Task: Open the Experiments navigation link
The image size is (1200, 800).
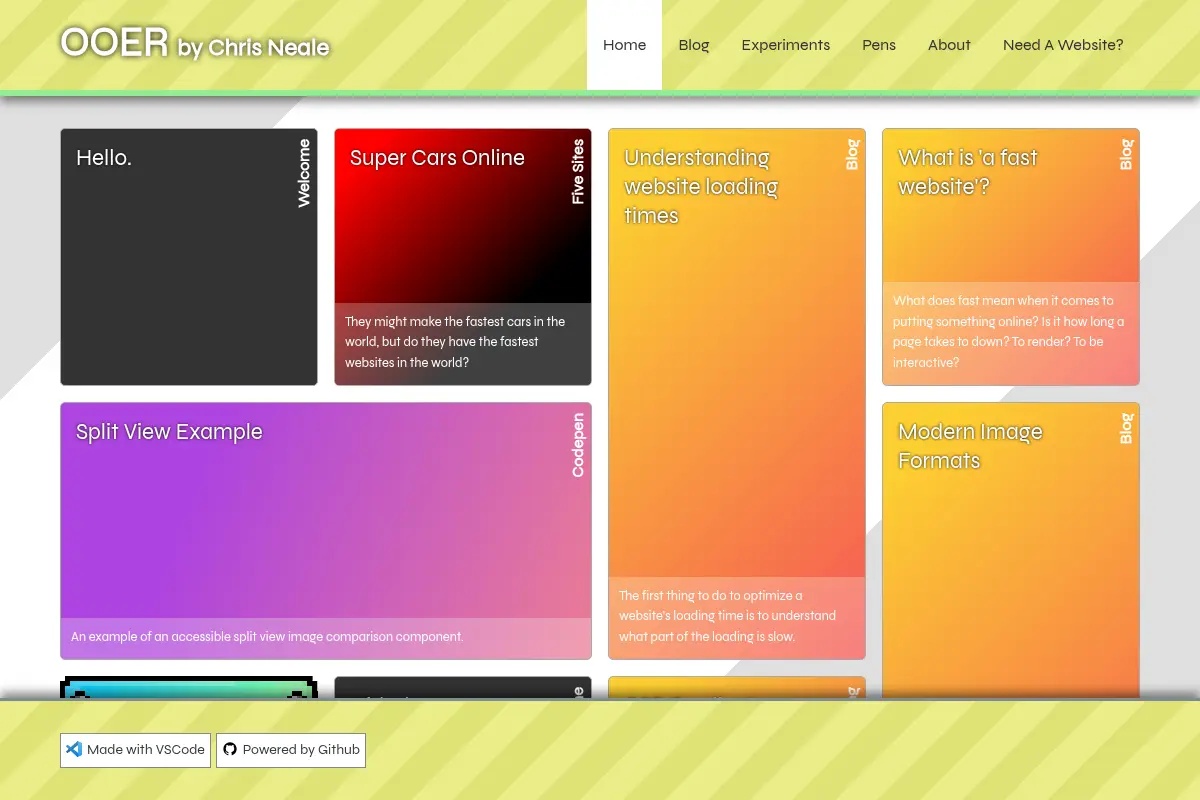Action: coord(786,45)
